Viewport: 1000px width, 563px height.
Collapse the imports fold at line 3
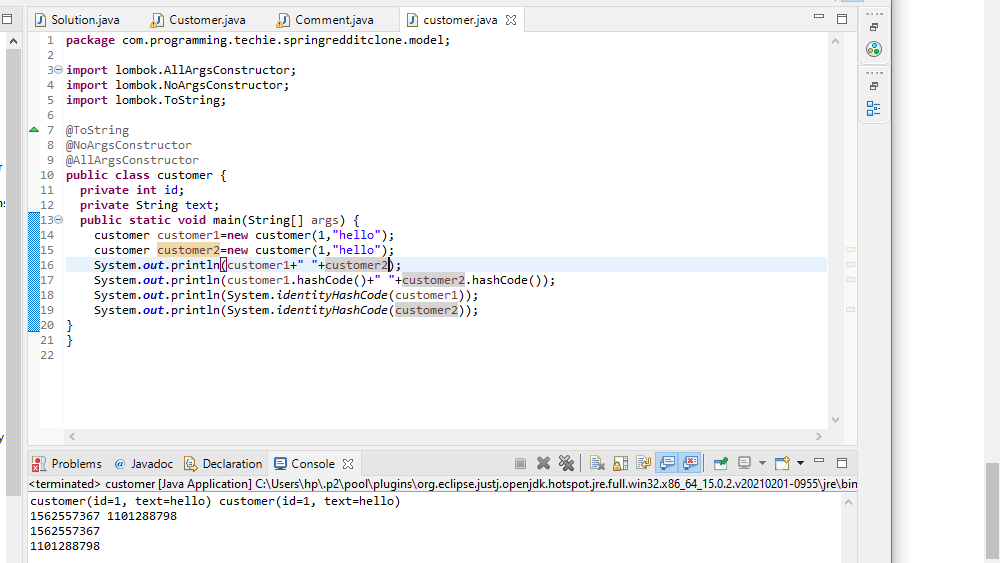tap(59, 69)
